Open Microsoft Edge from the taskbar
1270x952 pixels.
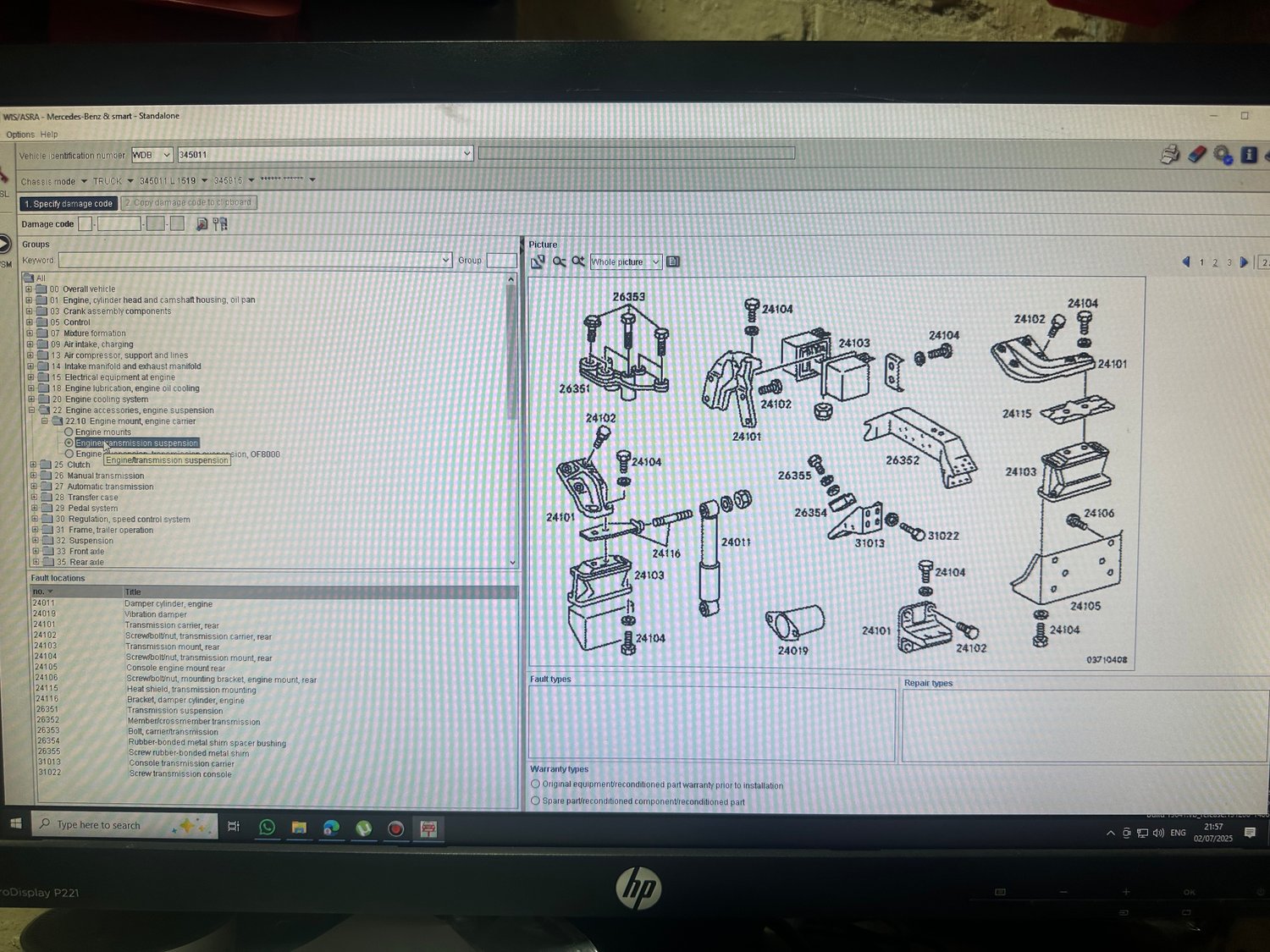pos(331,828)
